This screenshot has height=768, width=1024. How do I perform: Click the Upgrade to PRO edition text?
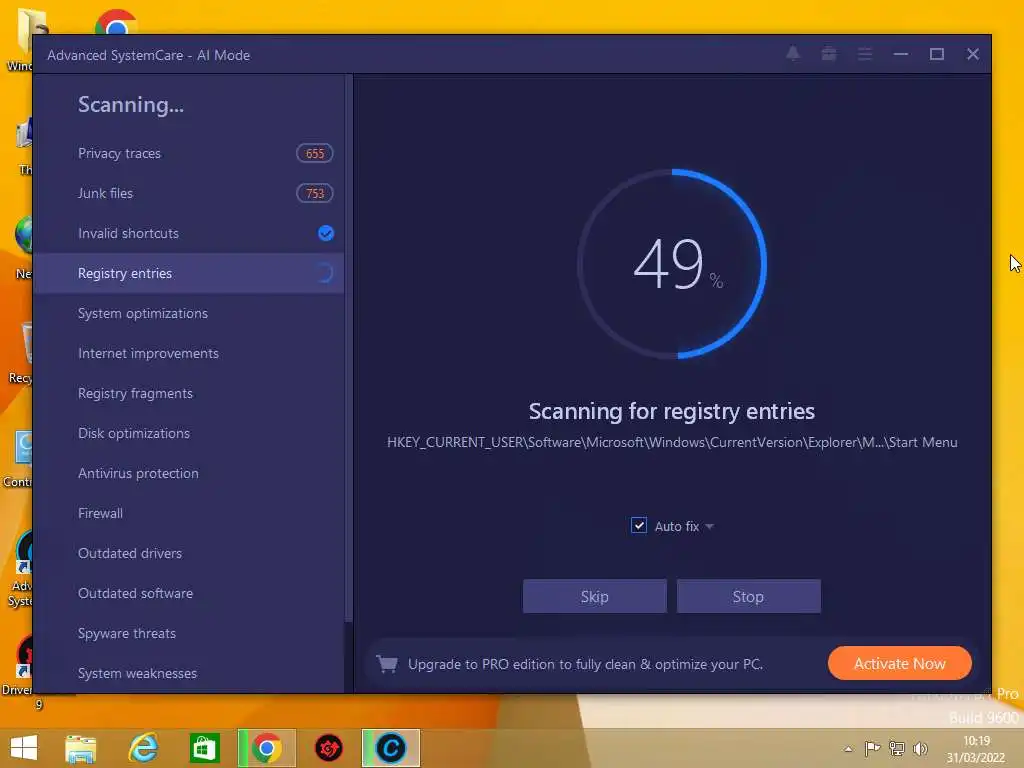click(585, 664)
